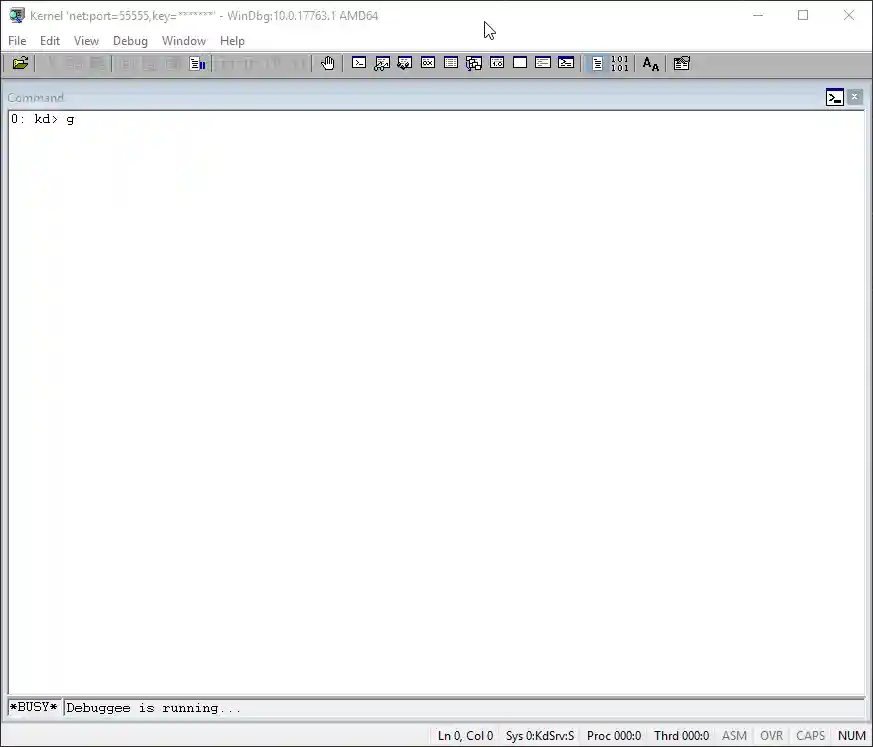Screen dimensions: 873x747
Task: Open the Disassembly window toolbar icon
Action: pos(496,62)
